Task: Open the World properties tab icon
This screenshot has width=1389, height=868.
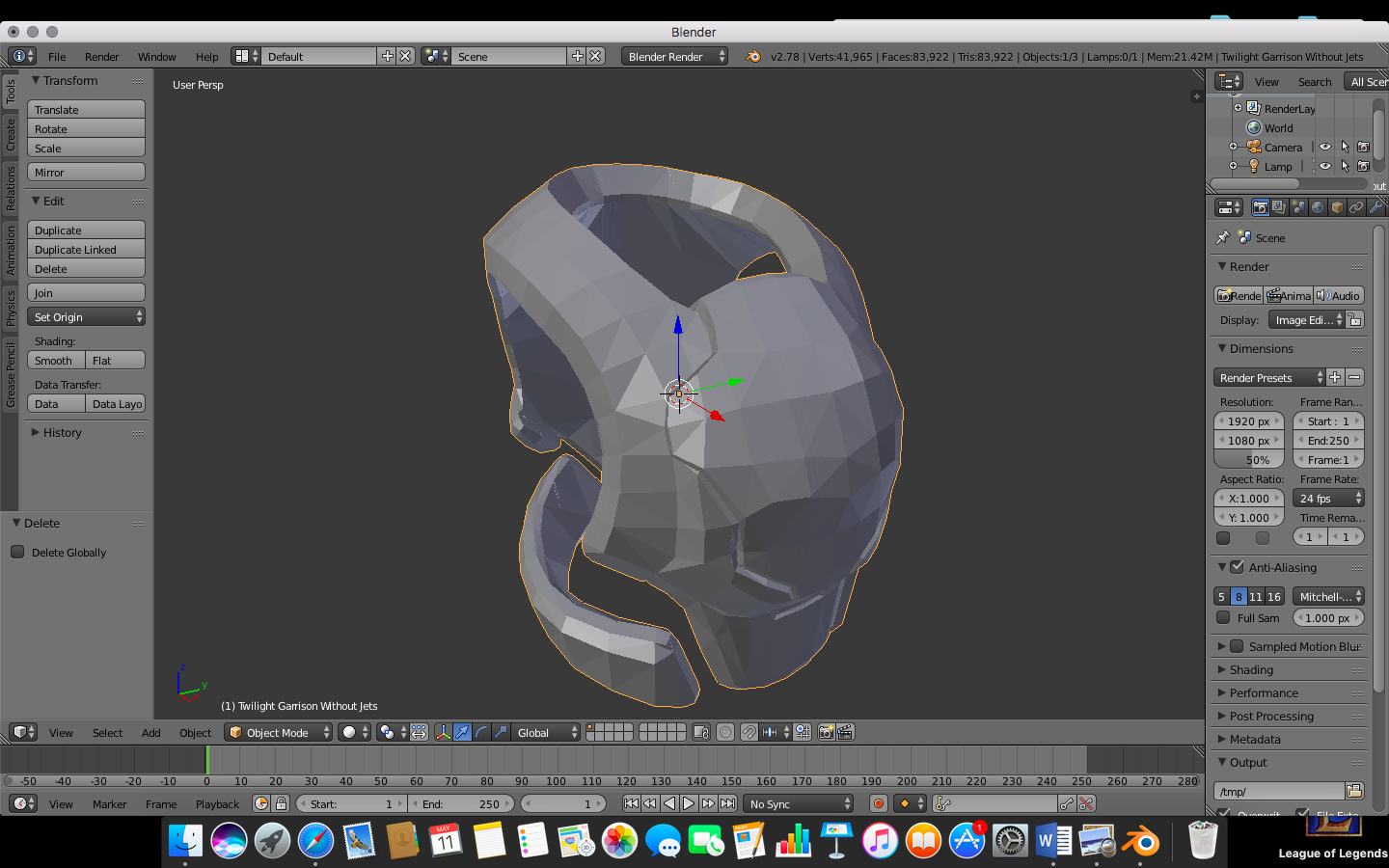Action: tap(1318, 207)
